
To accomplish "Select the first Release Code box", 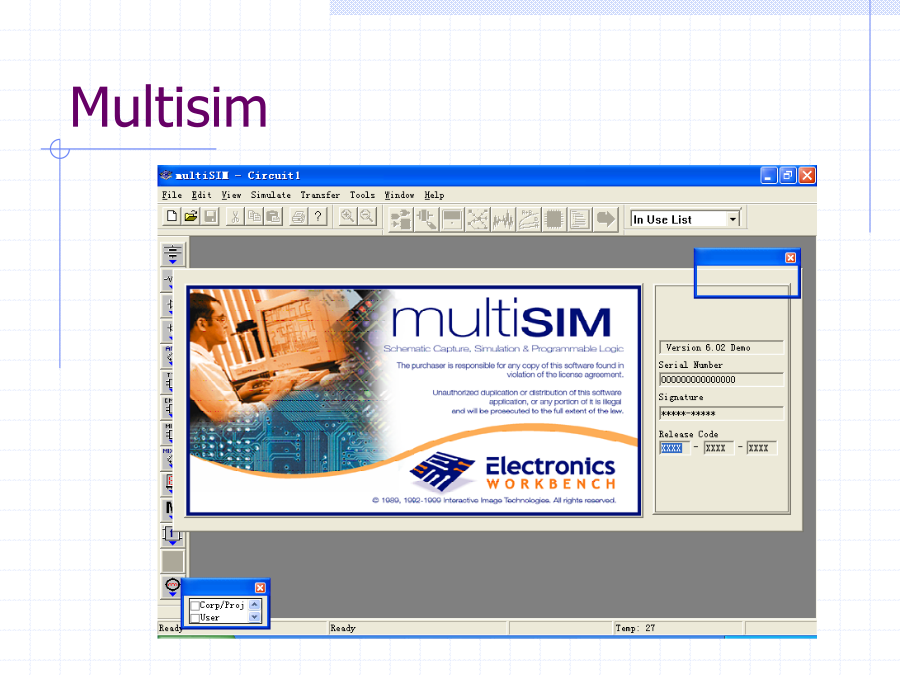I will pos(674,448).
